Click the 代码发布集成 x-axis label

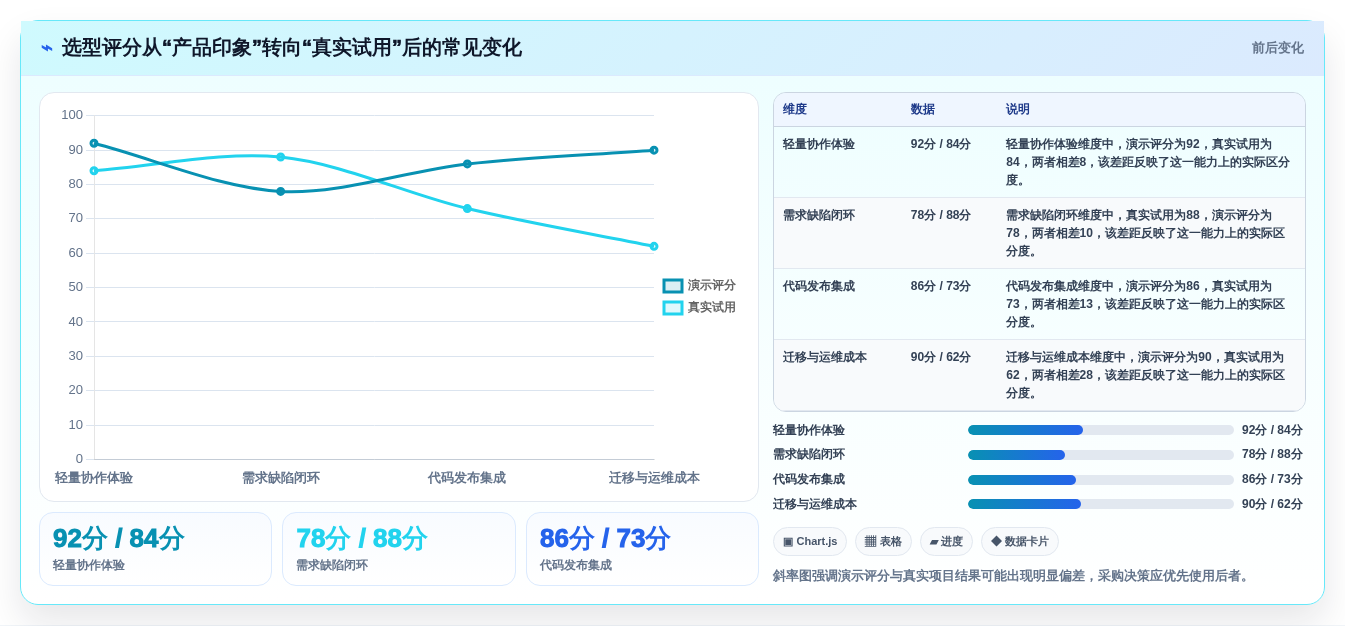[467, 478]
